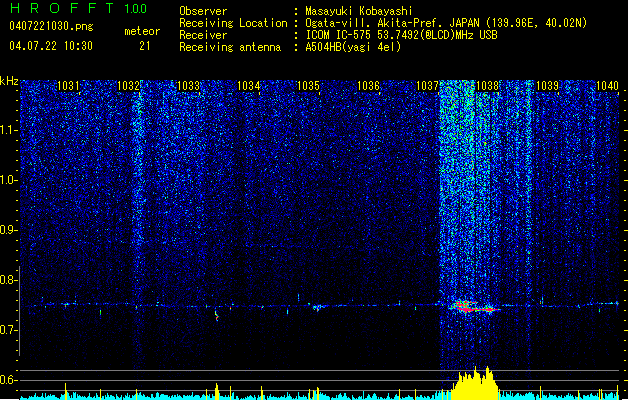Click the 1.1 frequency axis label

point(9,130)
